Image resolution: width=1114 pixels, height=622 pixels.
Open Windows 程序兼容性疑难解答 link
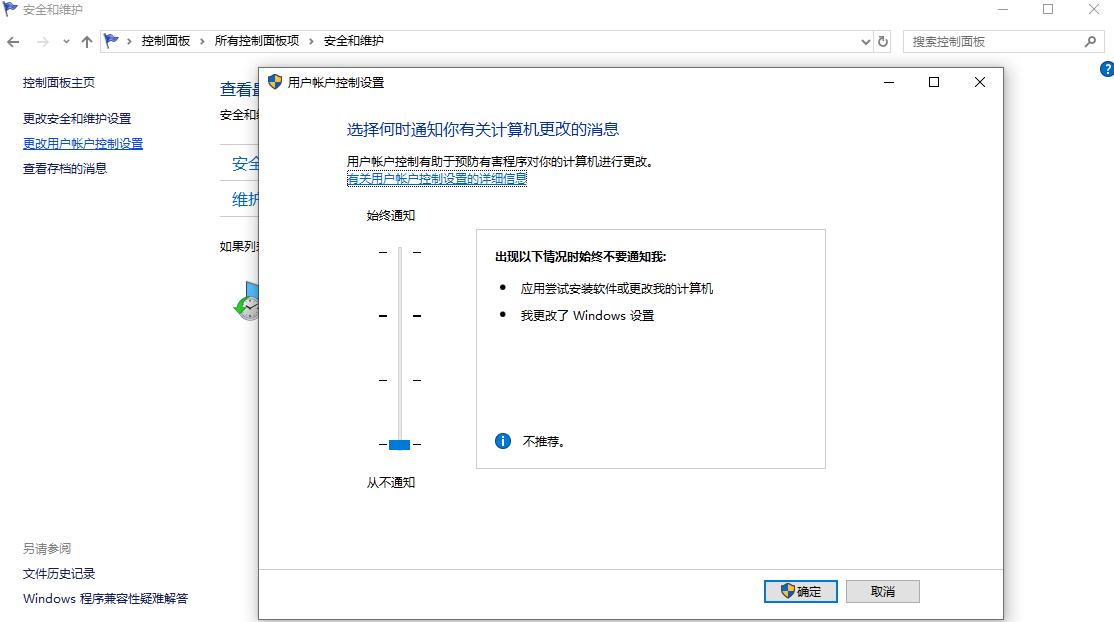[x=105, y=599]
